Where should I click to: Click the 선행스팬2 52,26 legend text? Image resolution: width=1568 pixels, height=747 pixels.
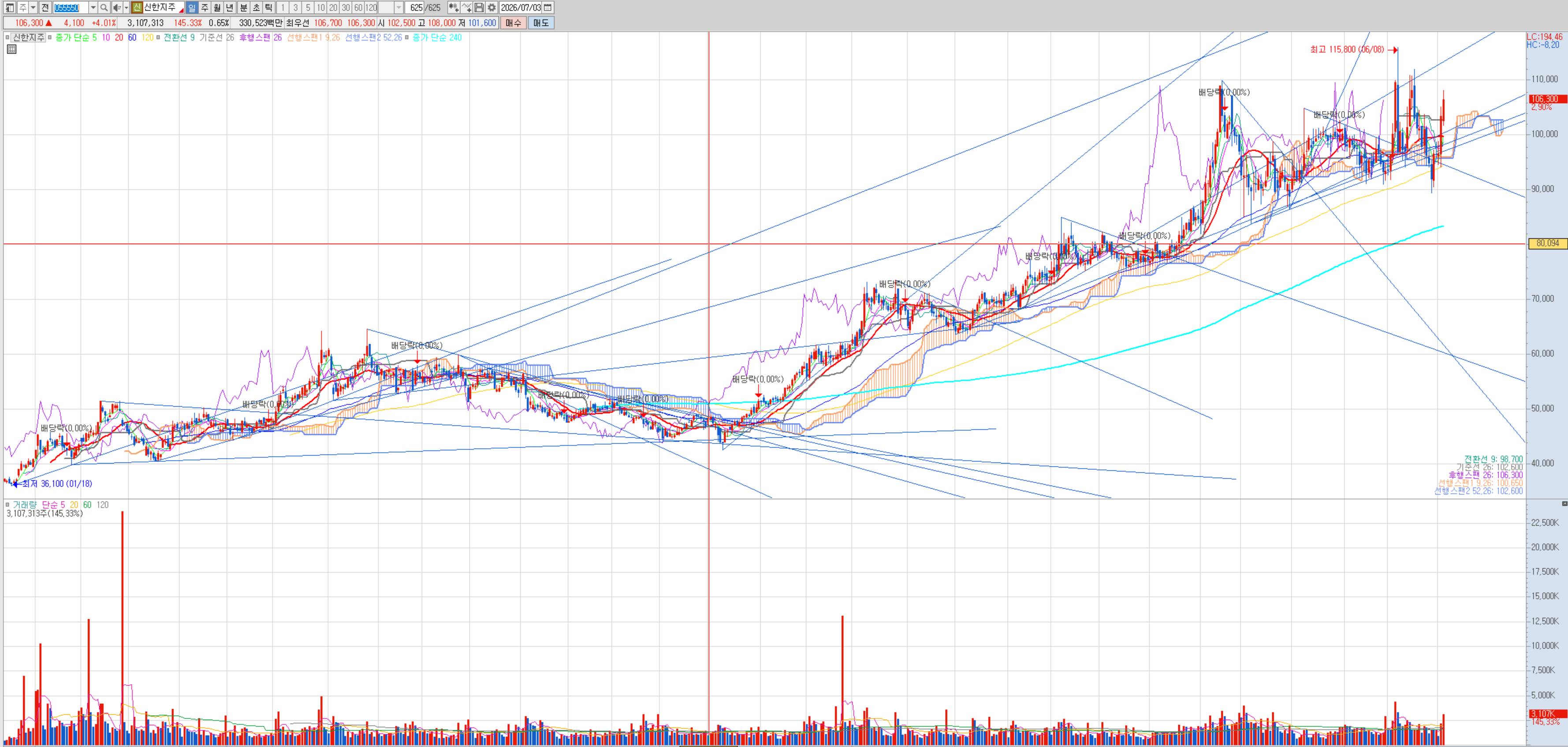click(374, 38)
